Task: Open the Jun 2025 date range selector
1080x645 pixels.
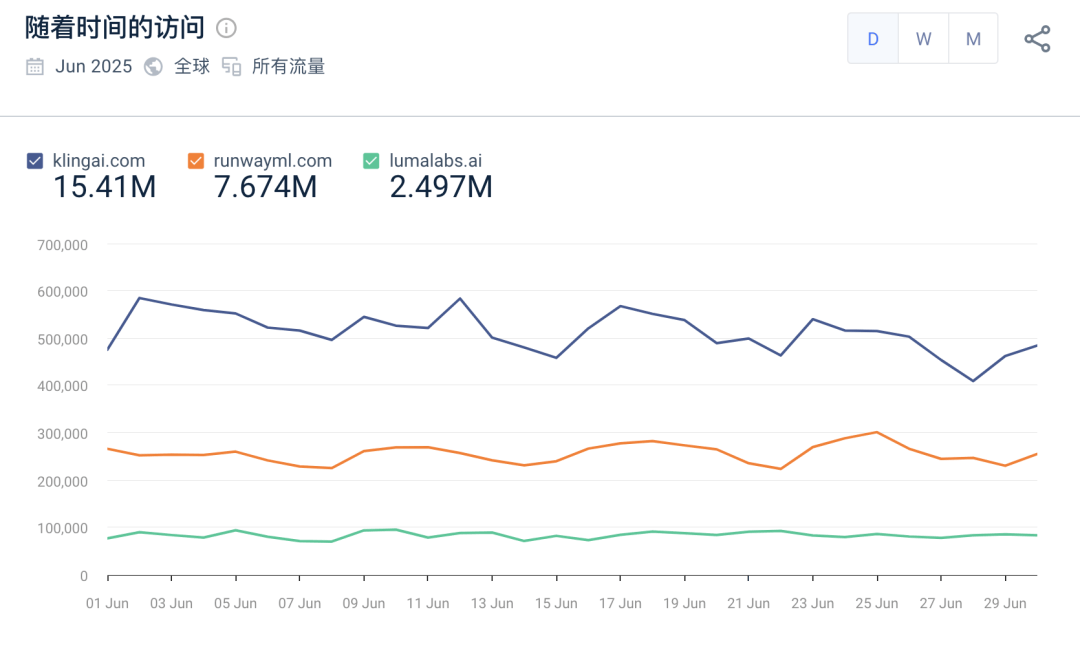Action: point(93,67)
